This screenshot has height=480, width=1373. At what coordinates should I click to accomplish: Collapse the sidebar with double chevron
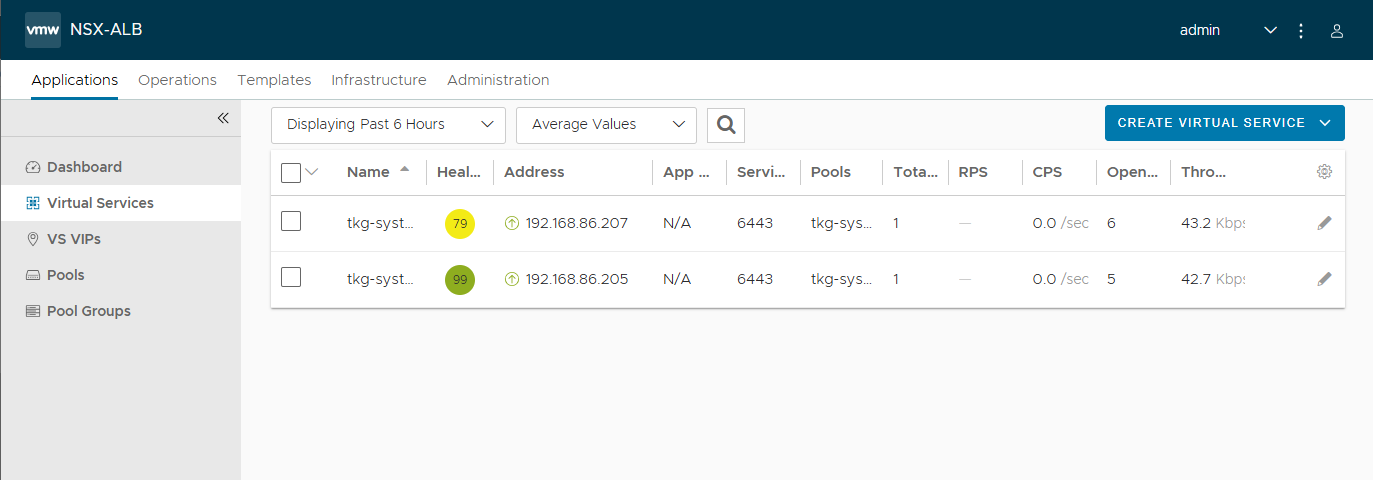pyautogui.click(x=223, y=118)
